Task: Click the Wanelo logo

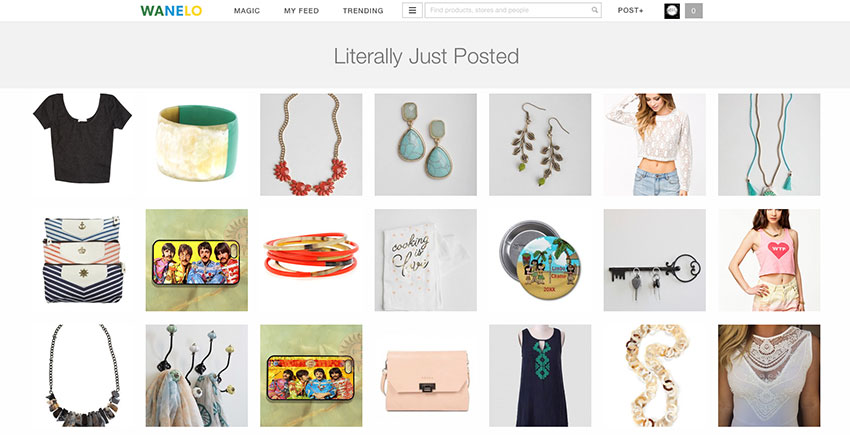Action: (x=171, y=10)
